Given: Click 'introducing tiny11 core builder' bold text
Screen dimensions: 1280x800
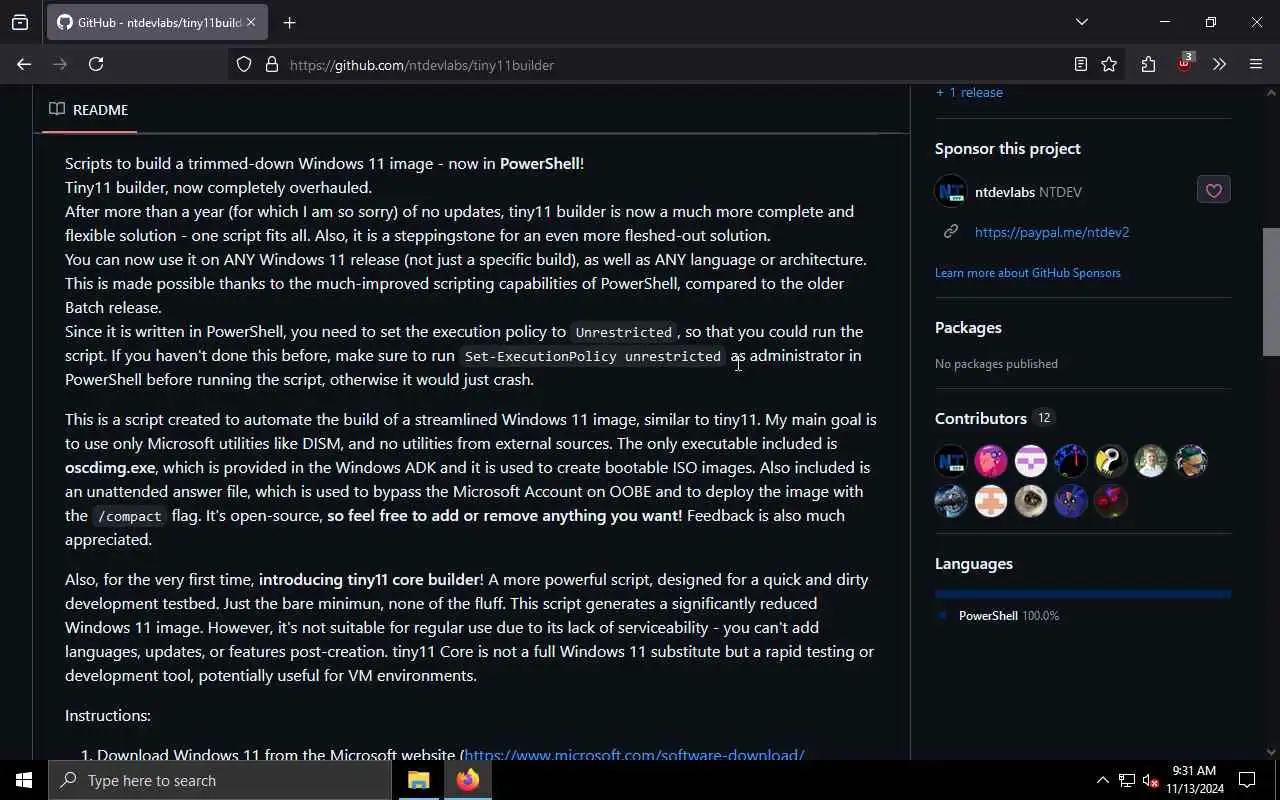Looking at the screenshot, I should pos(369,580).
